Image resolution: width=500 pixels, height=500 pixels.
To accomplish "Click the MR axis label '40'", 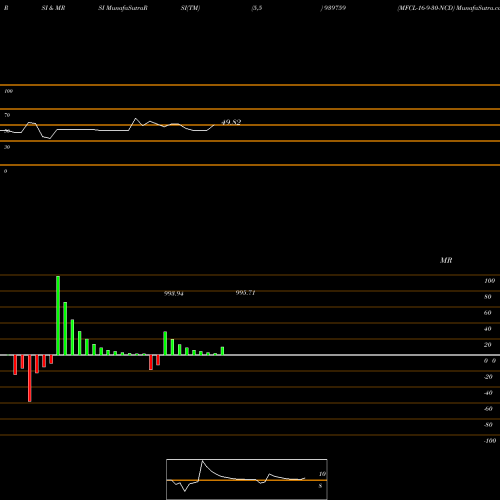I will tap(488, 329).
